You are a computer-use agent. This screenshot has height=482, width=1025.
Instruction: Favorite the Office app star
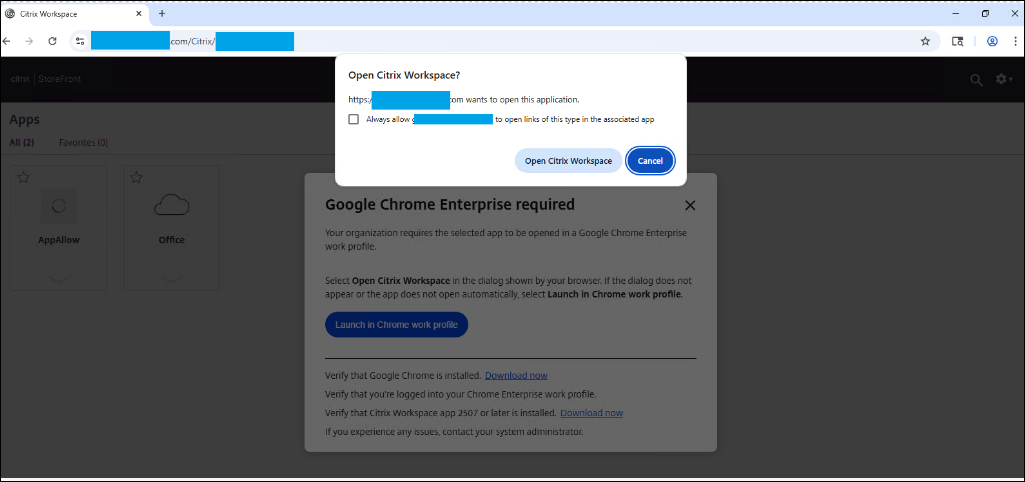point(136,177)
